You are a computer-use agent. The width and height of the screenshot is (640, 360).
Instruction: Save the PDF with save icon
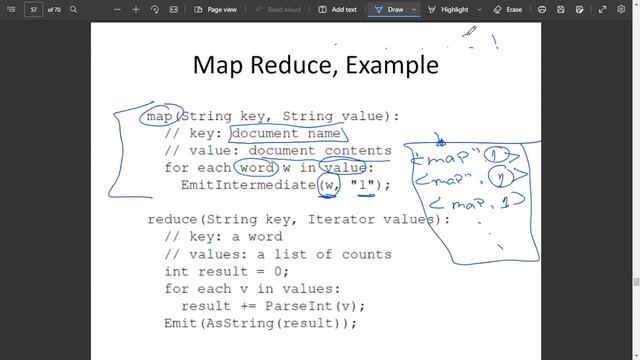(561, 9)
